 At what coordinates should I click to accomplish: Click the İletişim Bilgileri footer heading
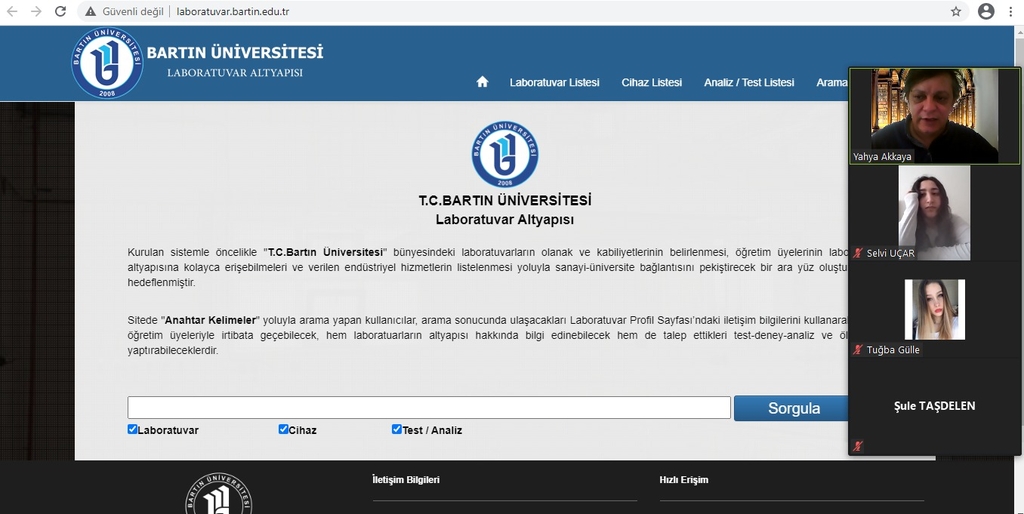click(x=406, y=479)
